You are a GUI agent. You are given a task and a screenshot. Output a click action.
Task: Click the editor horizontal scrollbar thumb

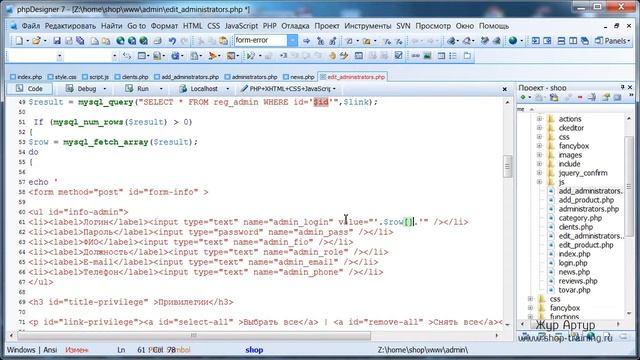click(194, 336)
